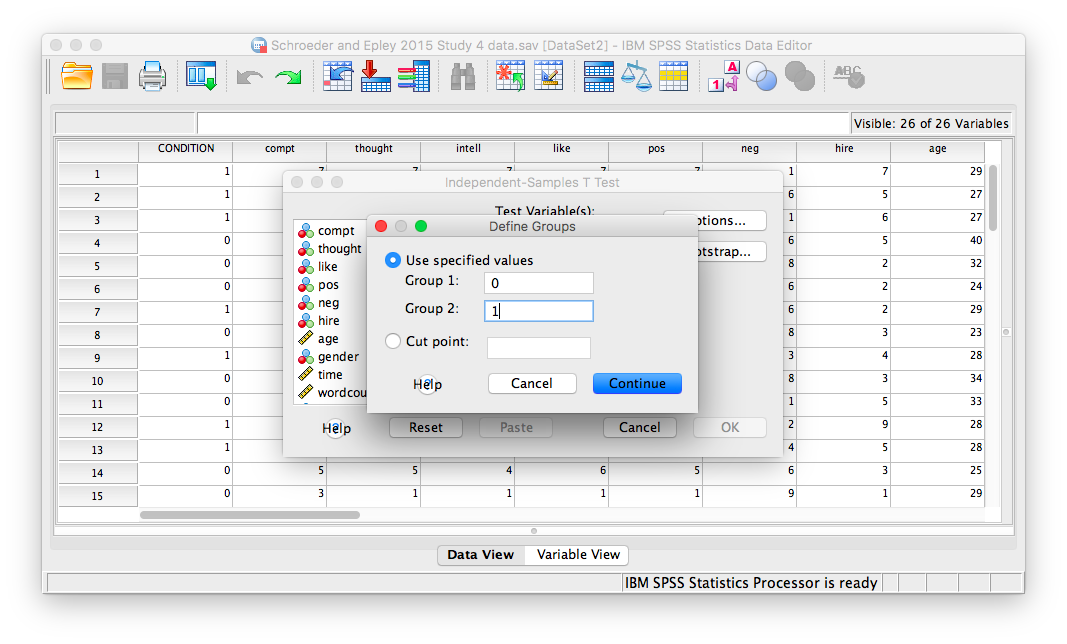Open Help in the Define Groups dialog
The width and height of the screenshot is (1067, 644).
tap(427, 385)
